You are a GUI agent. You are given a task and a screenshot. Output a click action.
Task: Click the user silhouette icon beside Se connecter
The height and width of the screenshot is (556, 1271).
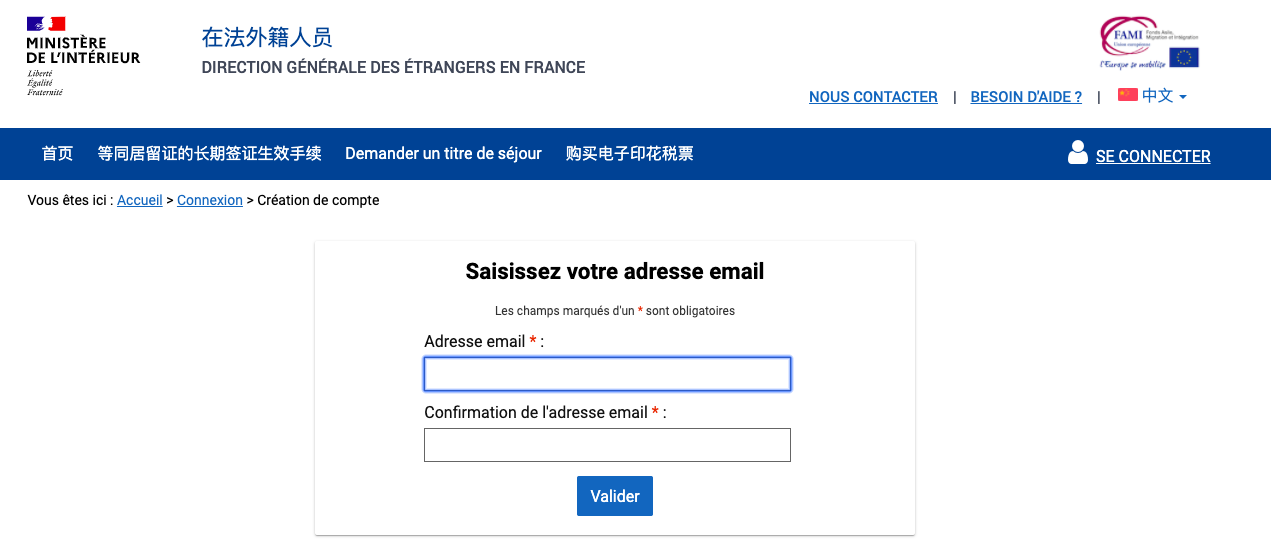coord(1077,153)
